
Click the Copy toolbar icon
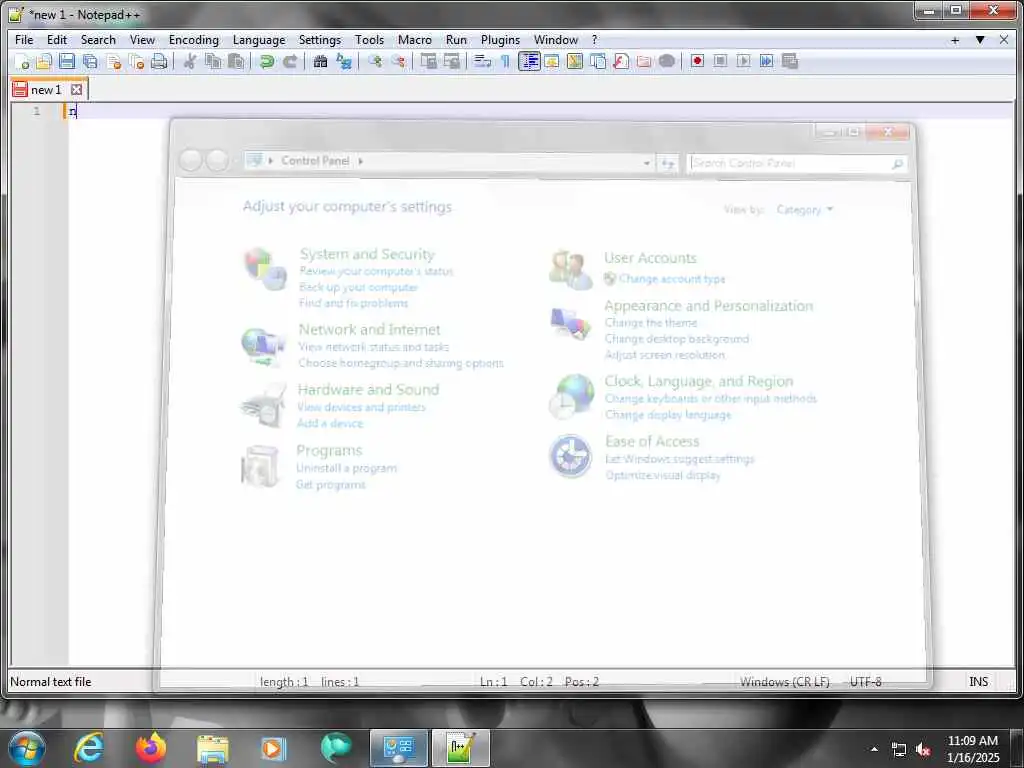[x=213, y=61]
